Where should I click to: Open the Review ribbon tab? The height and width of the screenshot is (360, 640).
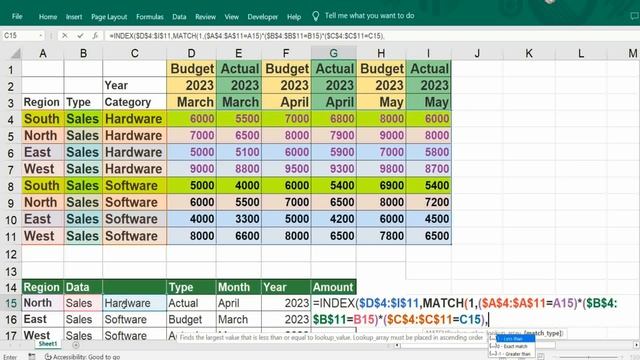(x=205, y=17)
